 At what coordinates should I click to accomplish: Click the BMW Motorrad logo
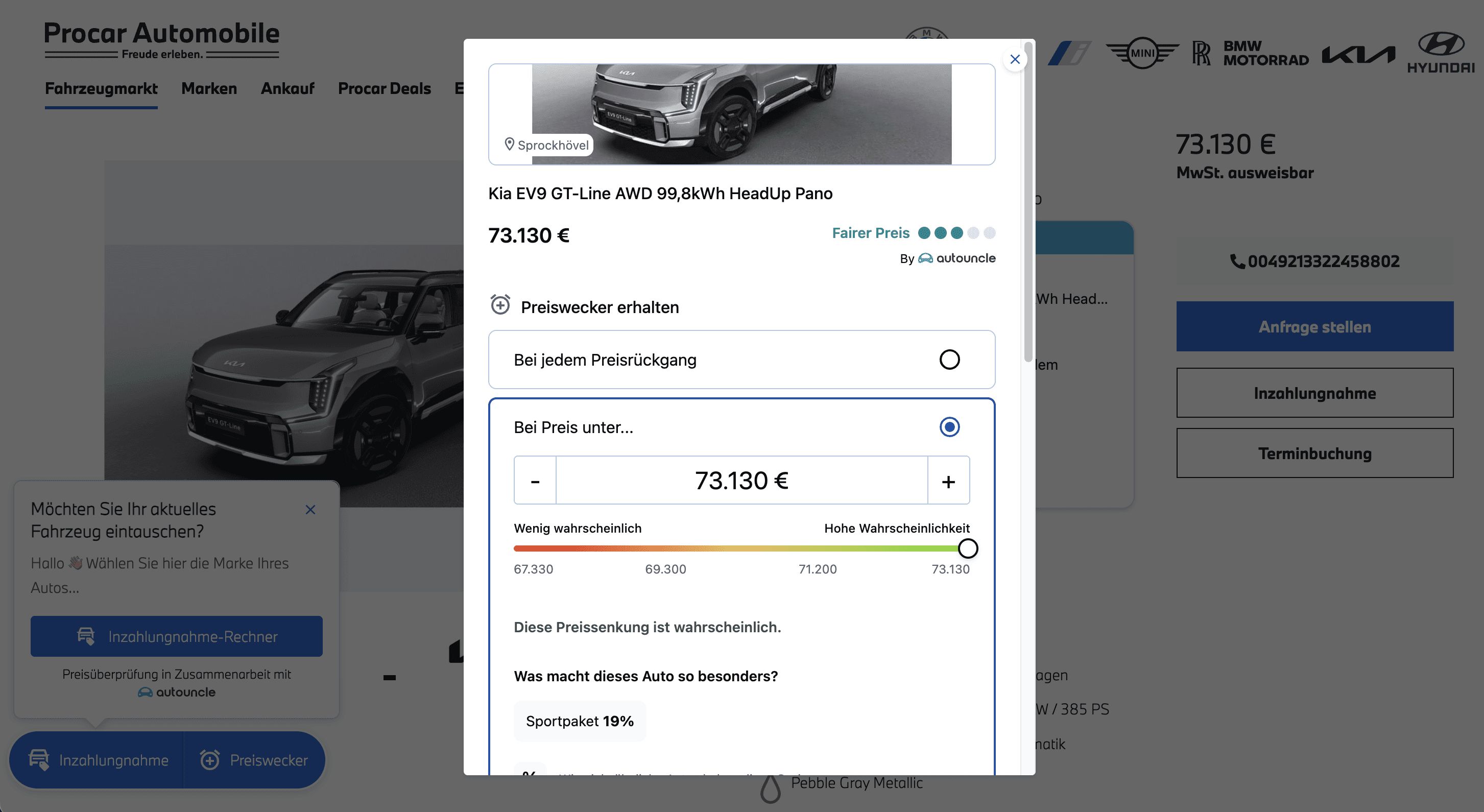[x=1265, y=53]
